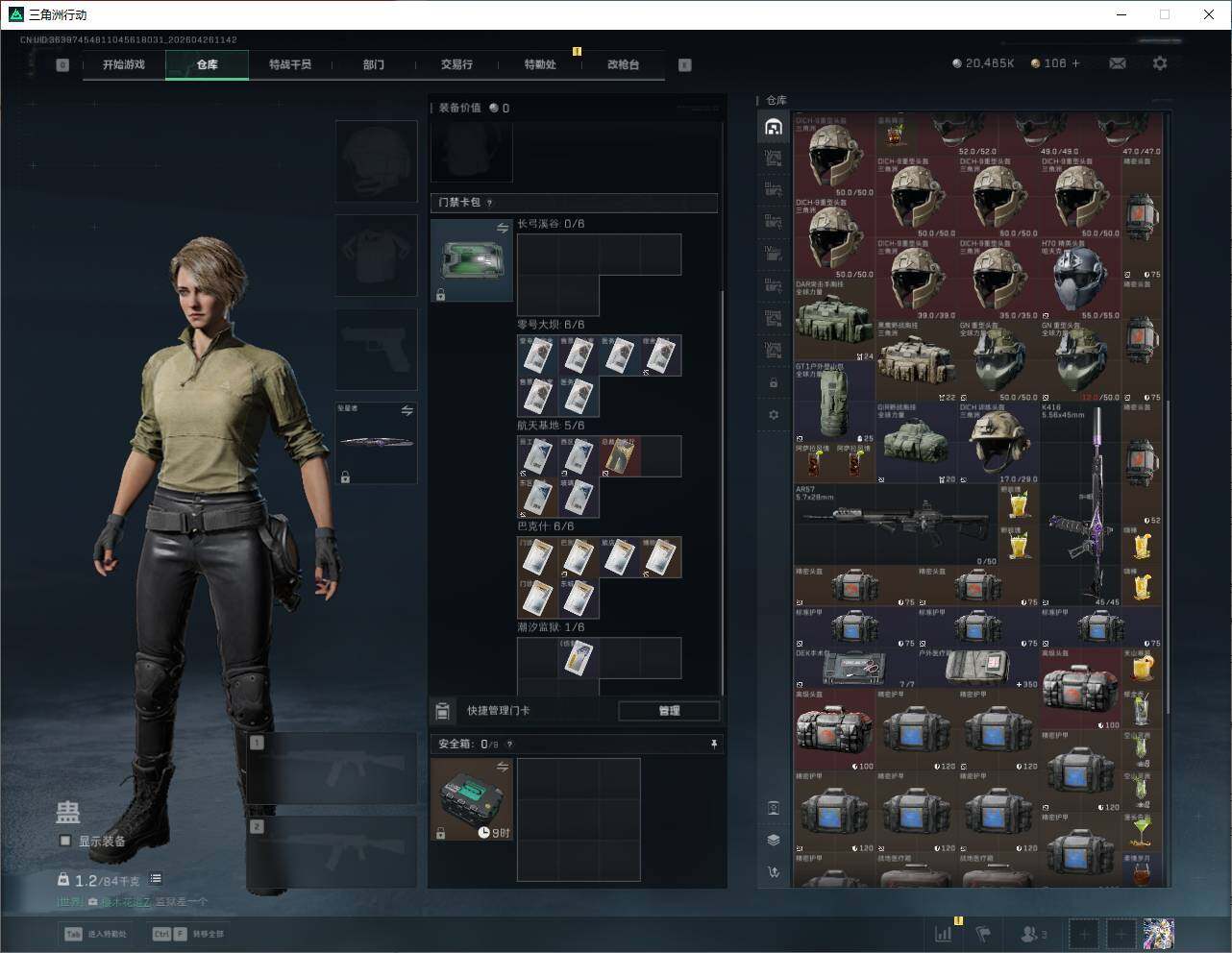Click the leaderboard chart icon in bottom bar
The height and width of the screenshot is (953, 1232).
point(944,933)
